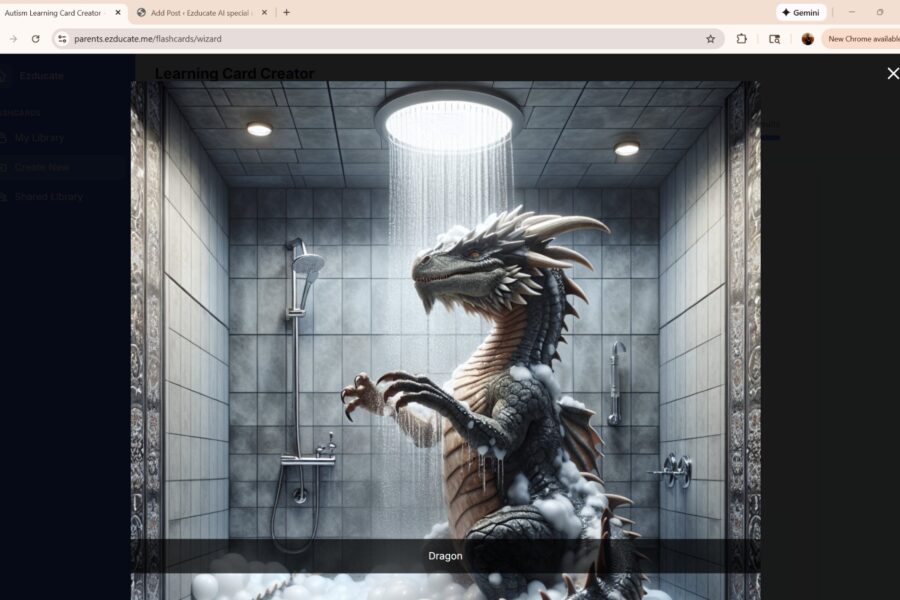Open a new browser tab with the plus

tap(286, 12)
